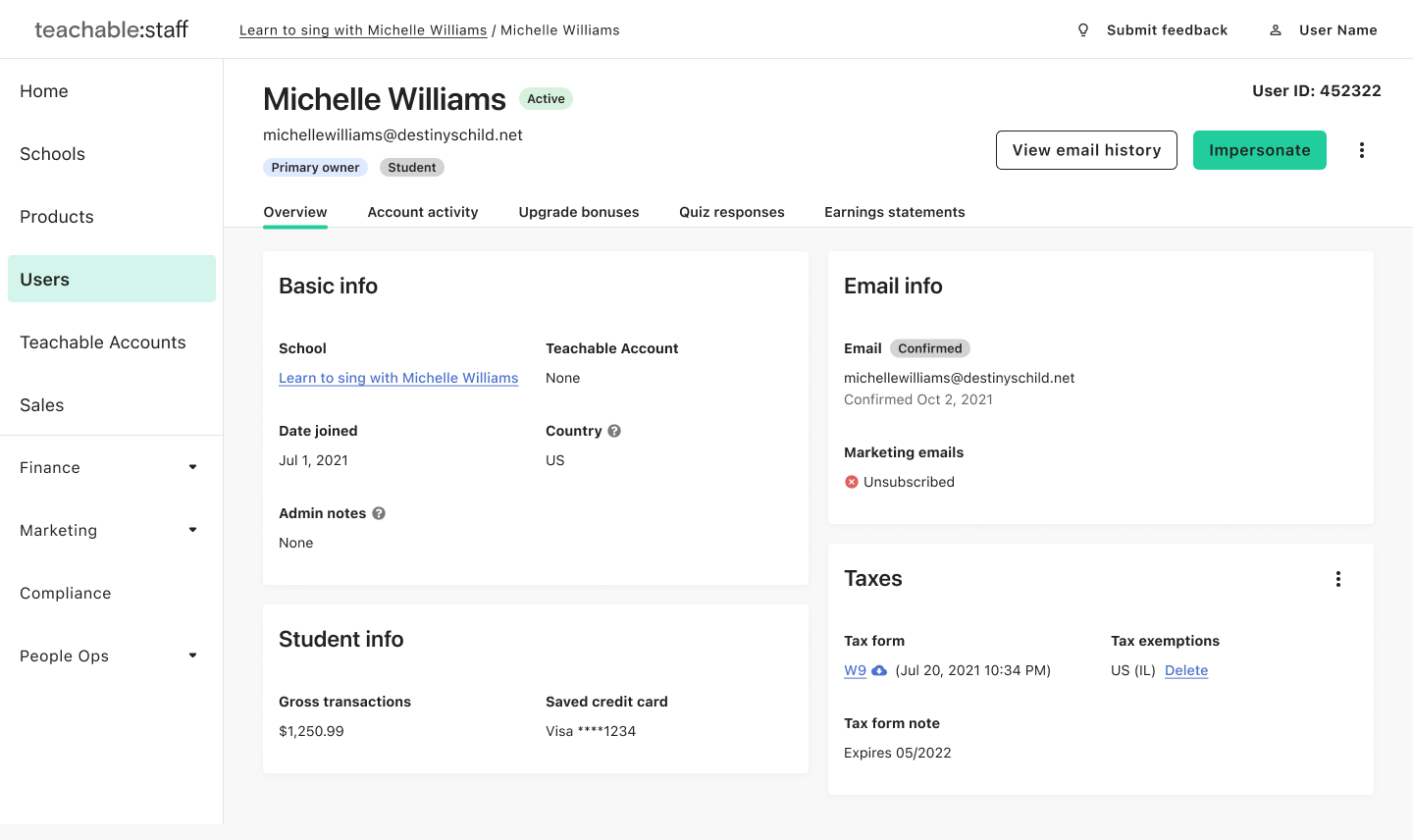Click the green Impersonate button
Image resolution: width=1413 pixels, height=840 pixels.
(x=1260, y=150)
